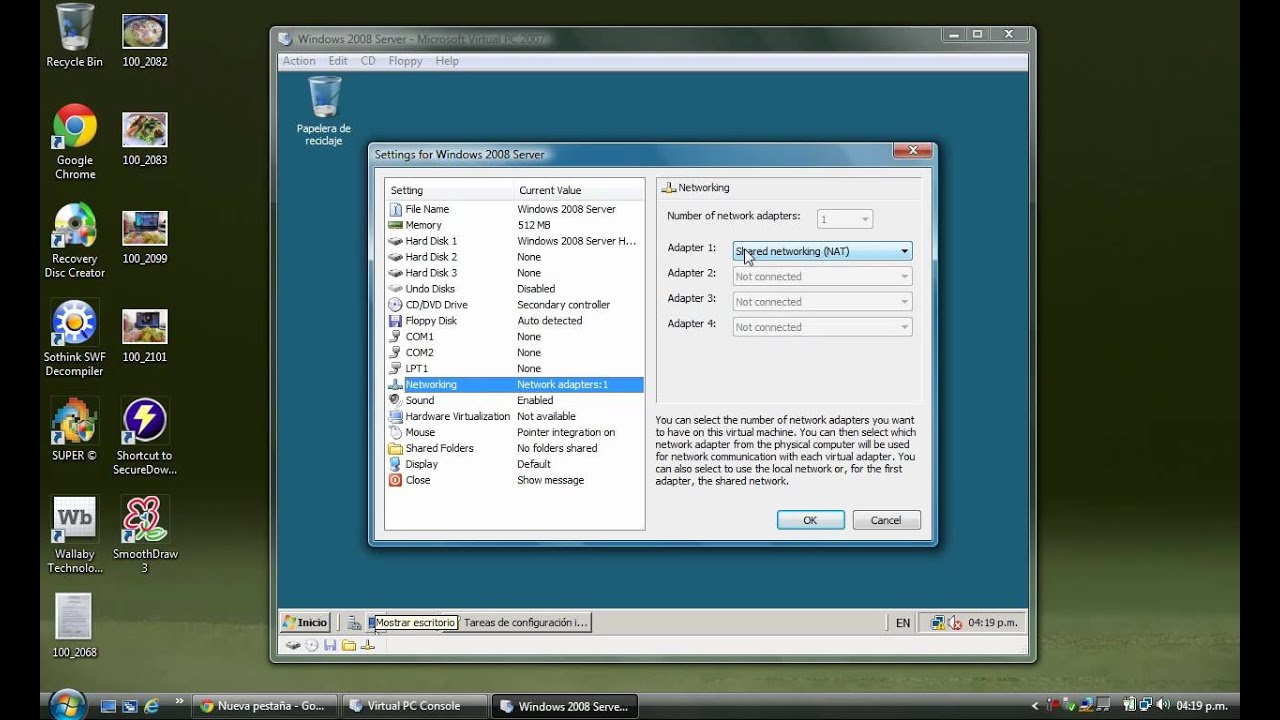Select the Floppy Disk setting row
The height and width of the screenshot is (720, 1280).
pyautogui.click(x=515, y=321)
